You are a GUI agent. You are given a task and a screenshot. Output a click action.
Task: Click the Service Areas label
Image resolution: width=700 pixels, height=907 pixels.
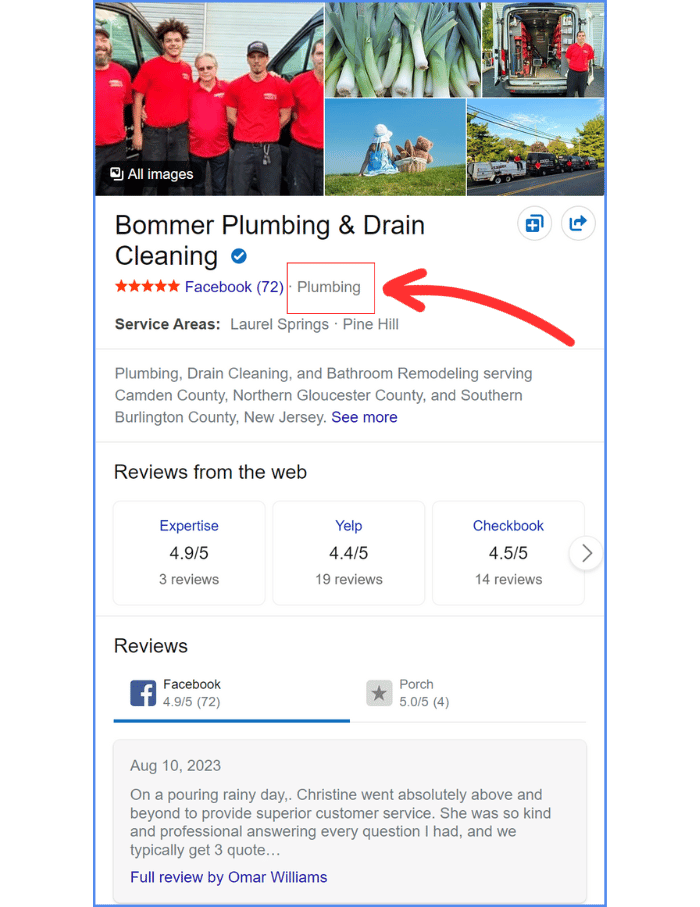point(167,324)
